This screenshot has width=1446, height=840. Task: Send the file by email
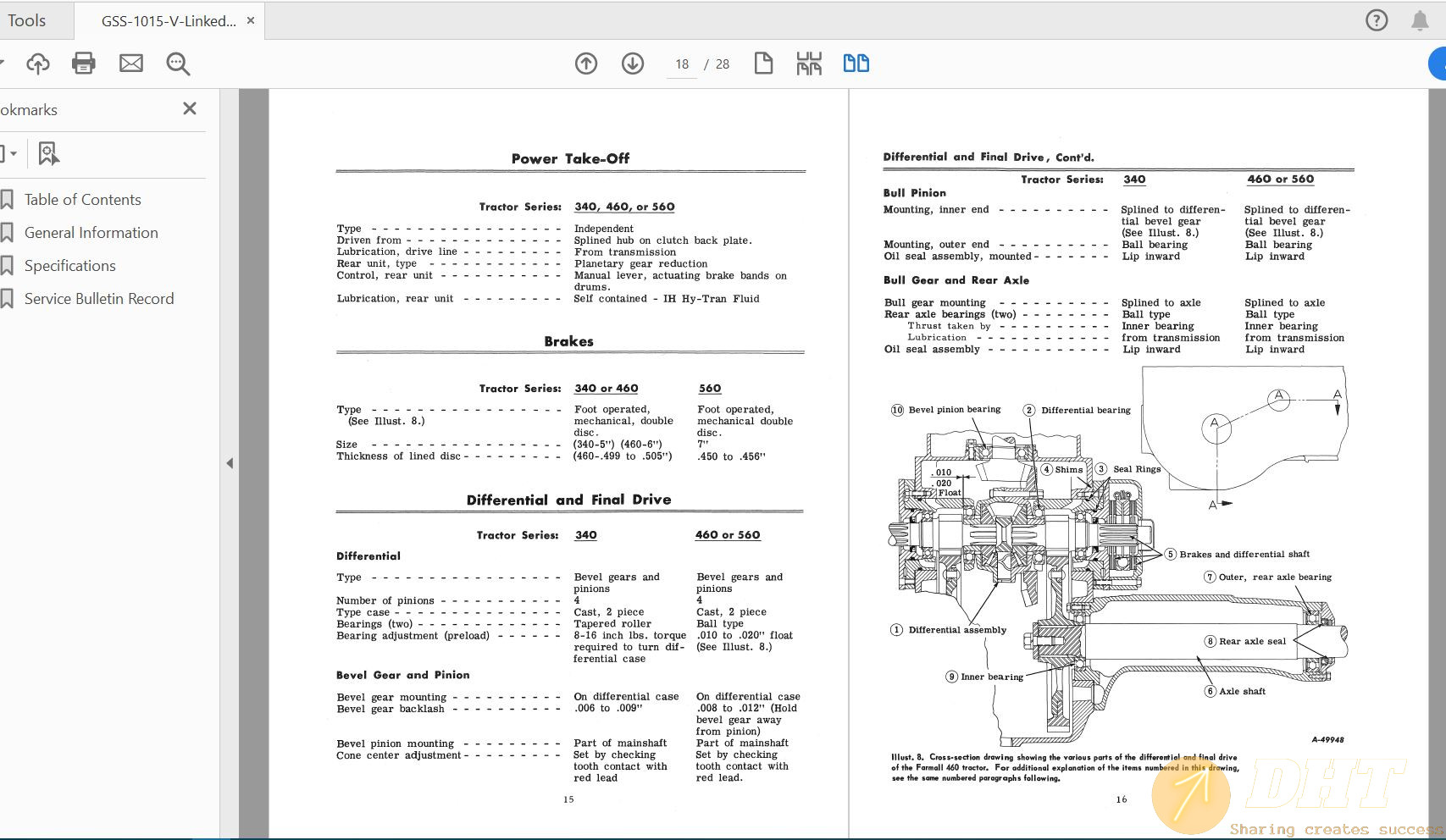pos(131,64)
